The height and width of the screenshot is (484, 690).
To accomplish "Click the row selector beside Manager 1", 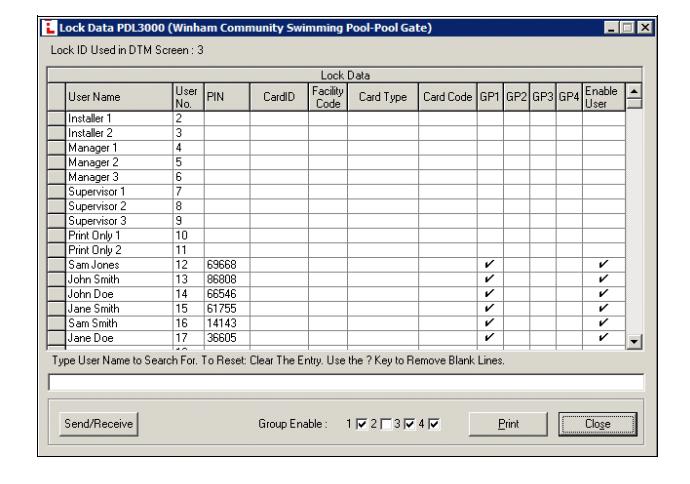I will (56, 147).
